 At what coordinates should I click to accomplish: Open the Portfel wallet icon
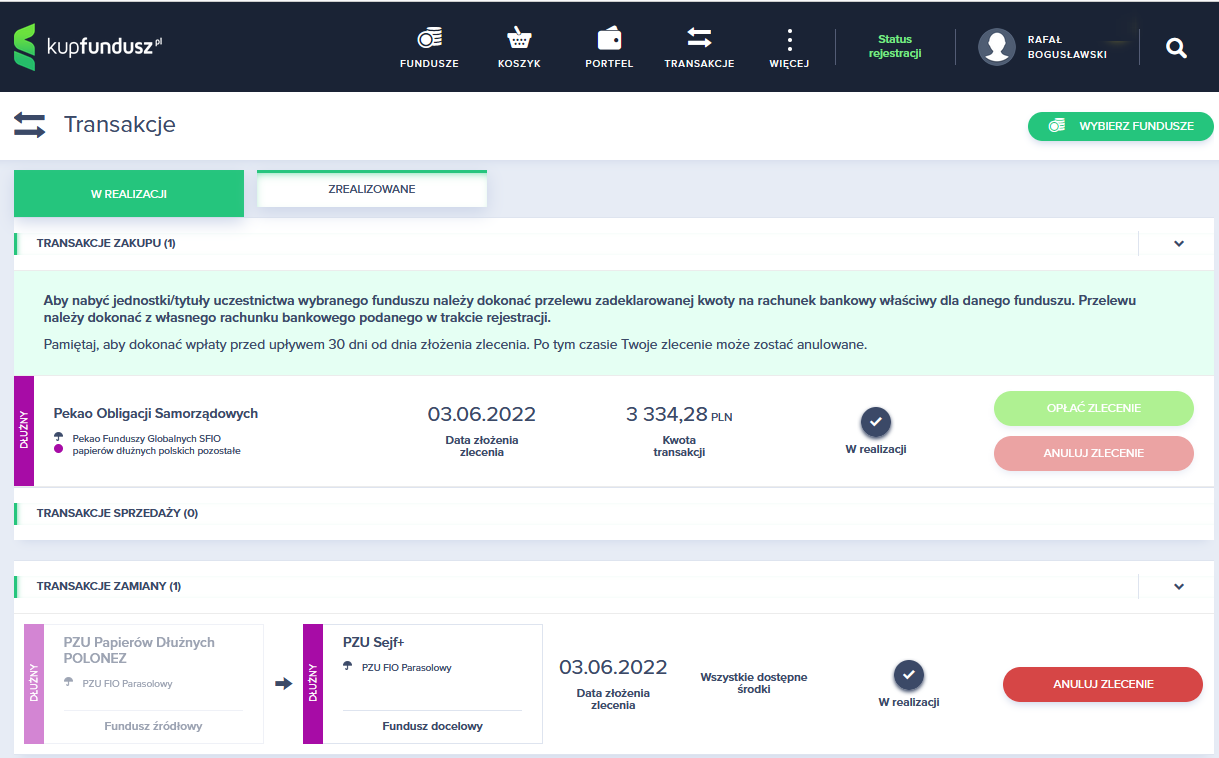(x=609, y=38)
